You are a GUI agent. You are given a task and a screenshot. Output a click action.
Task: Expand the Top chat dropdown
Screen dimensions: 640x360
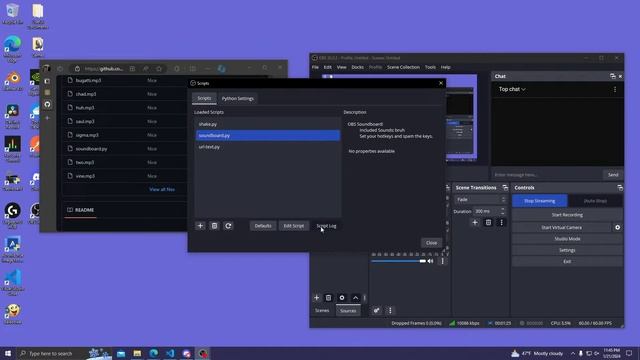(x=512, y=89)
